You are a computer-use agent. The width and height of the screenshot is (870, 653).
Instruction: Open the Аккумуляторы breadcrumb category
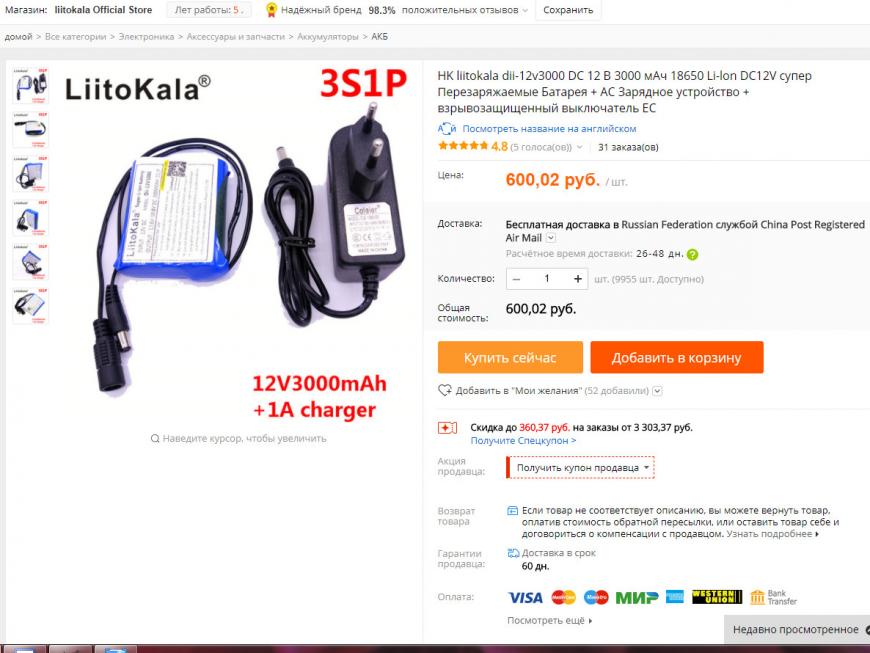(328, 37)
